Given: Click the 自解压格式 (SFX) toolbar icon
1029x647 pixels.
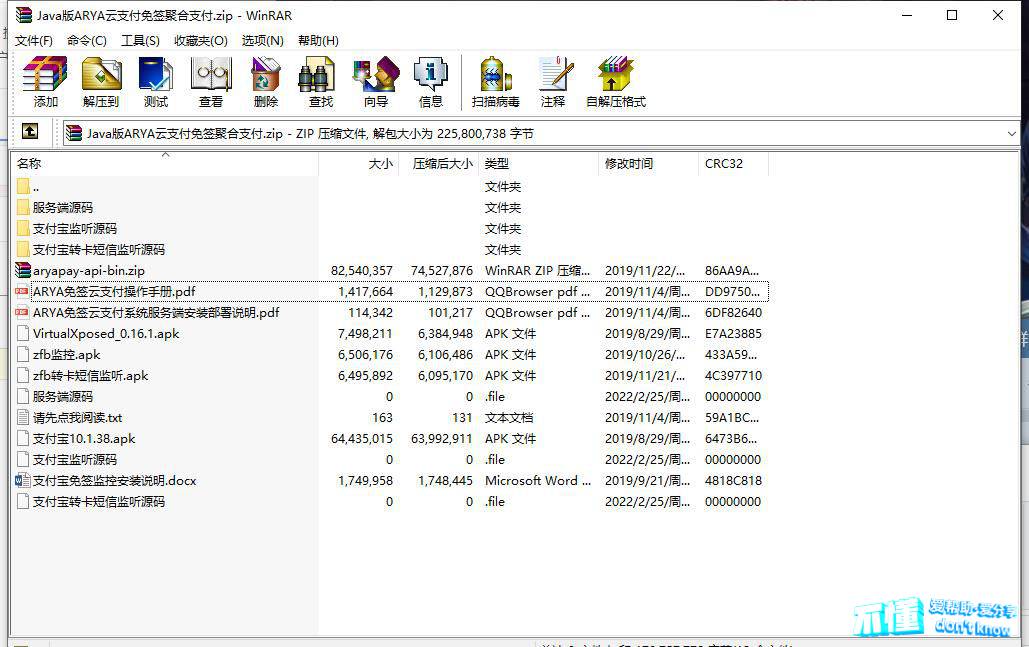Looking at the screenshot, I should pyautogui.click(x=615, y=74).
